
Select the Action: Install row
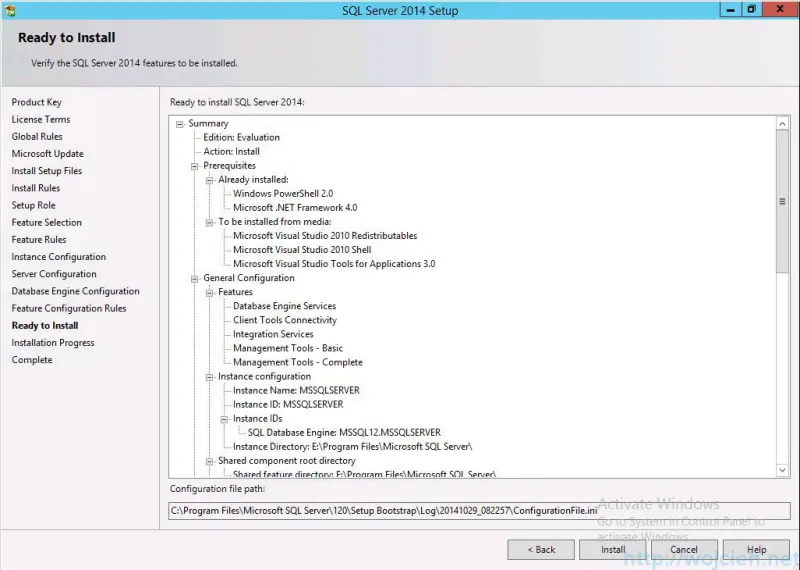tap(231, 152)
